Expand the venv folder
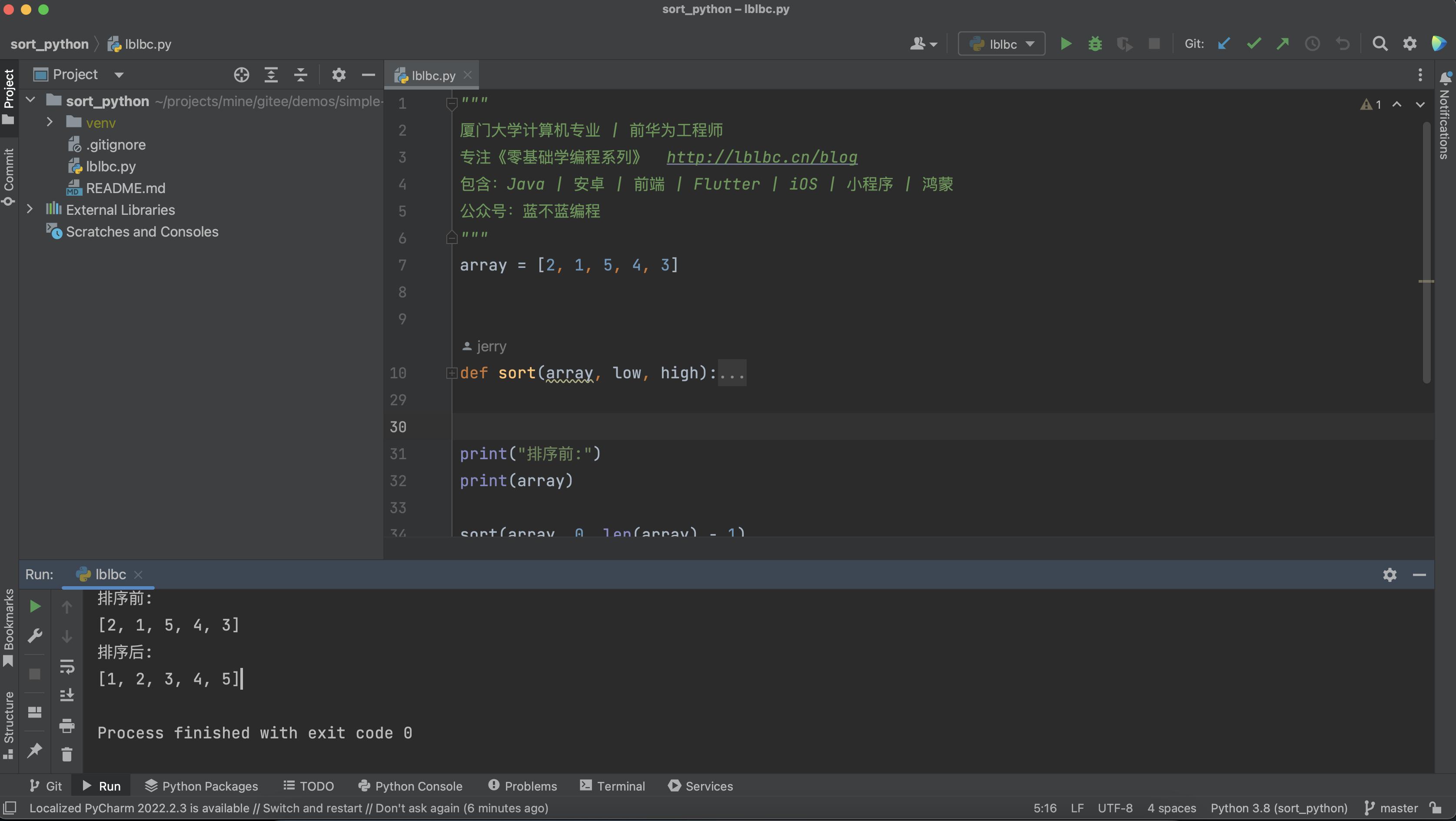Image resolution: width=1456 pixels, height=821 pixels. pos(50,122)
